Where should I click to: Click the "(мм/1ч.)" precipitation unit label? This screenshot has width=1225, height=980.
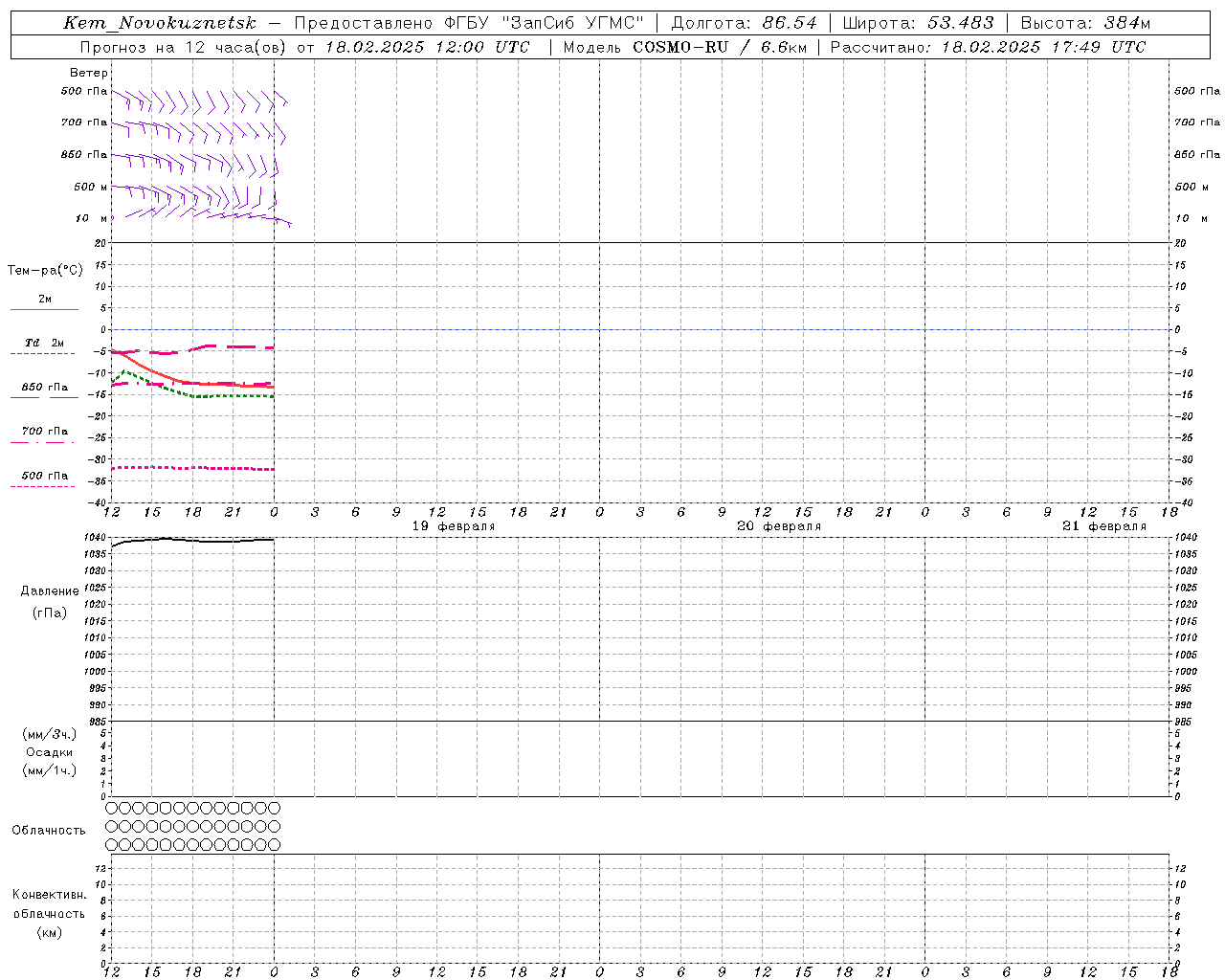[50, 770]
